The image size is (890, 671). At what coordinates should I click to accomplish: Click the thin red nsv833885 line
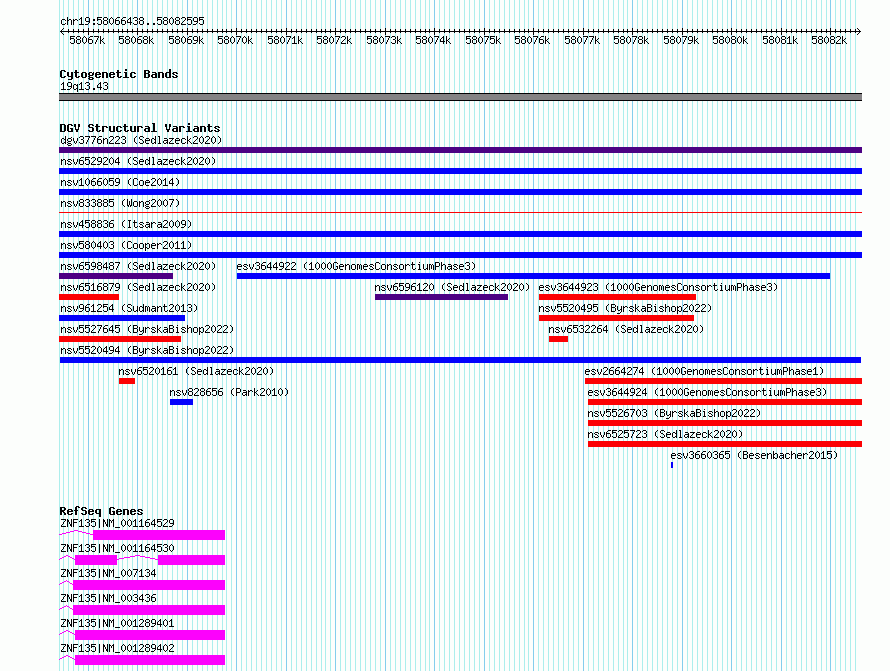(460, 213)
